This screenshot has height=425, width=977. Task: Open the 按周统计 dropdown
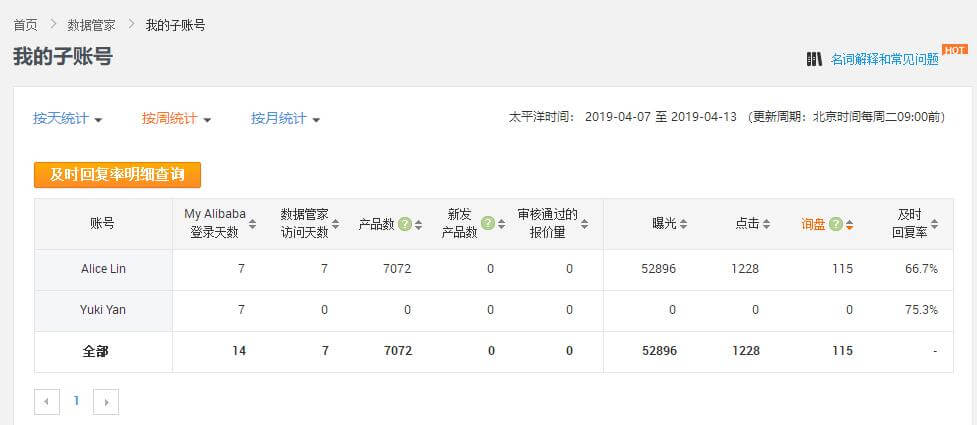click(x=176, y=119)
